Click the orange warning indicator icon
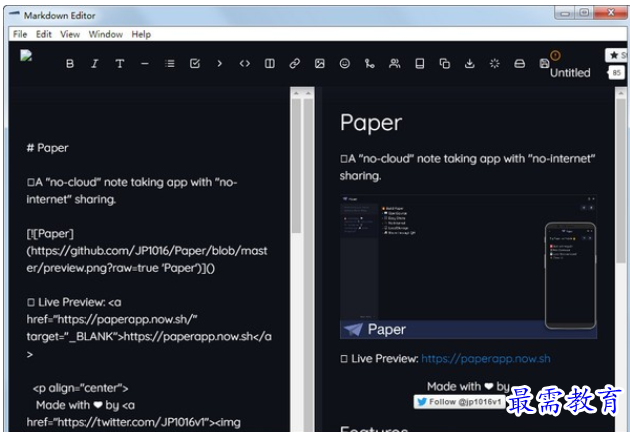This screenshot has width=630, height=432. (555, 55)
